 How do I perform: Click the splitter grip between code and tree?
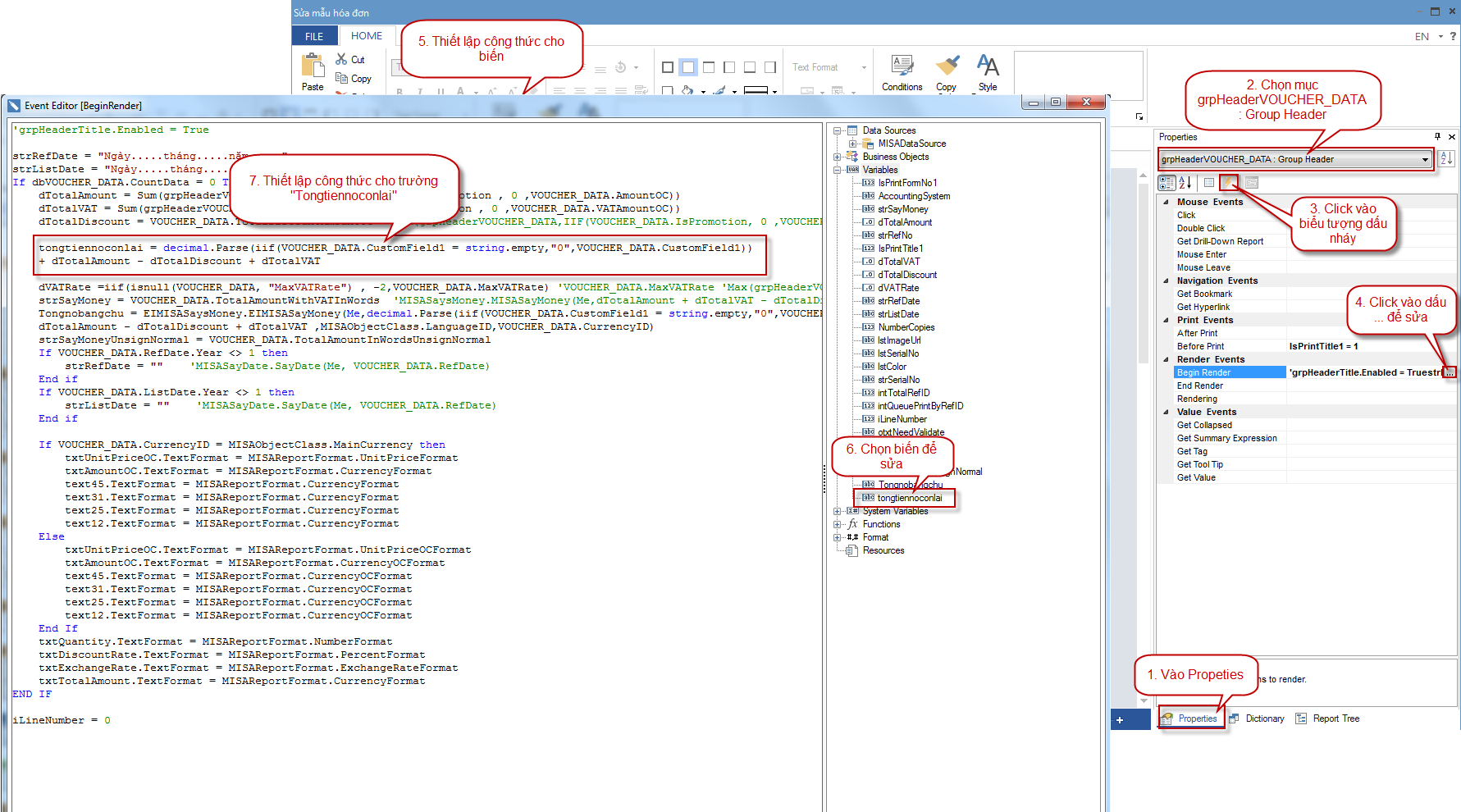824,478
